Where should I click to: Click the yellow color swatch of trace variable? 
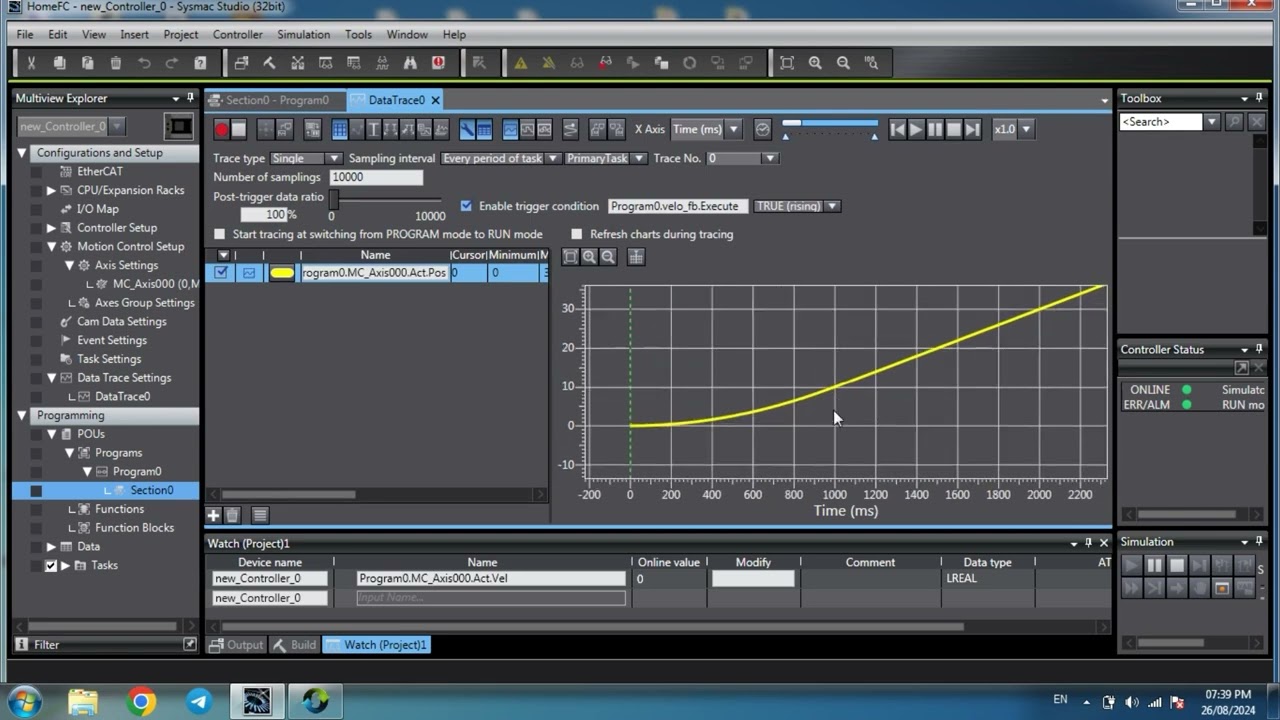pos(282,272)
